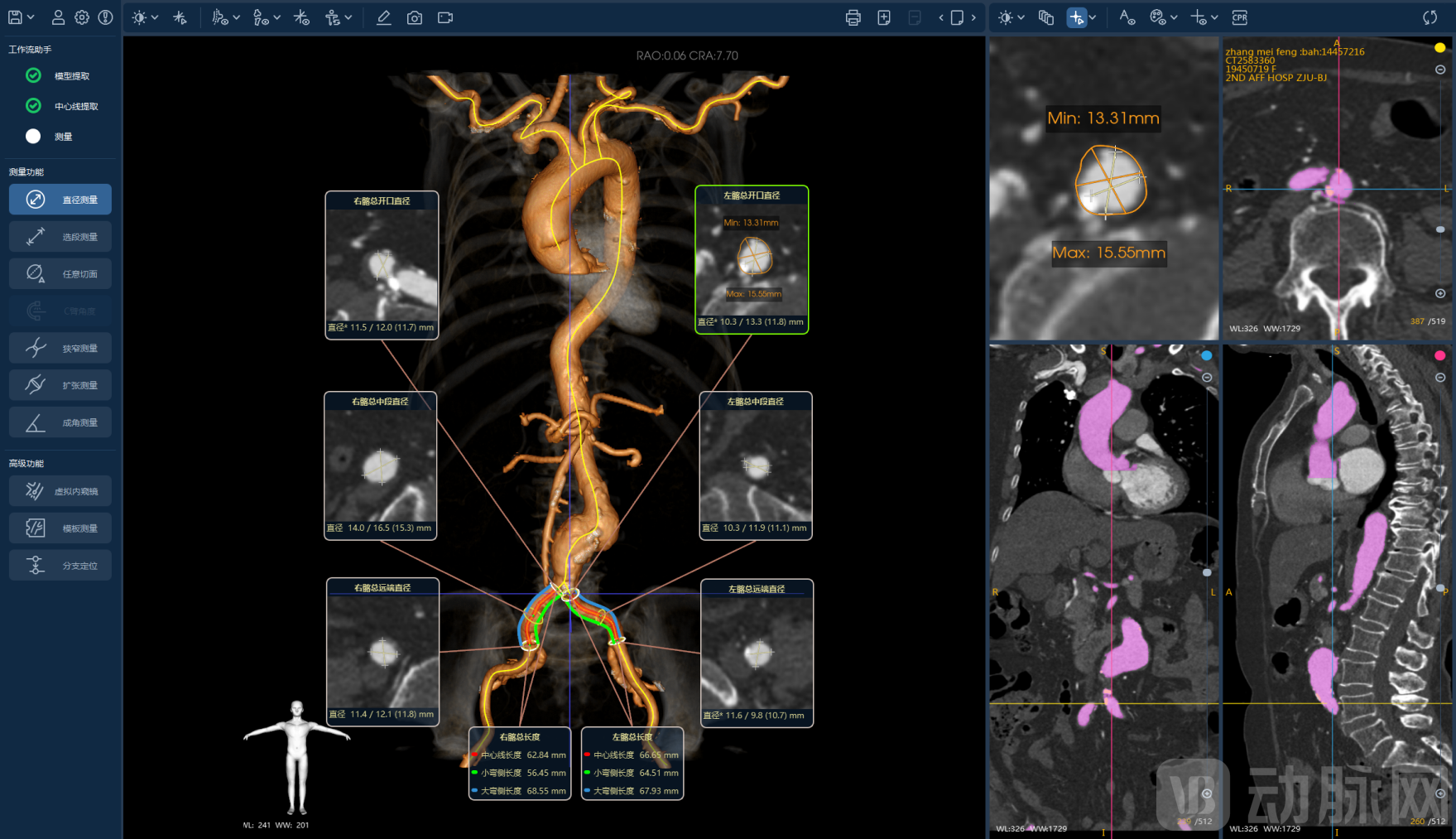Click the 右髂总中段直径 cross-section thumbnail
This screenshot has width=1456, height=839.
[380, 465]
